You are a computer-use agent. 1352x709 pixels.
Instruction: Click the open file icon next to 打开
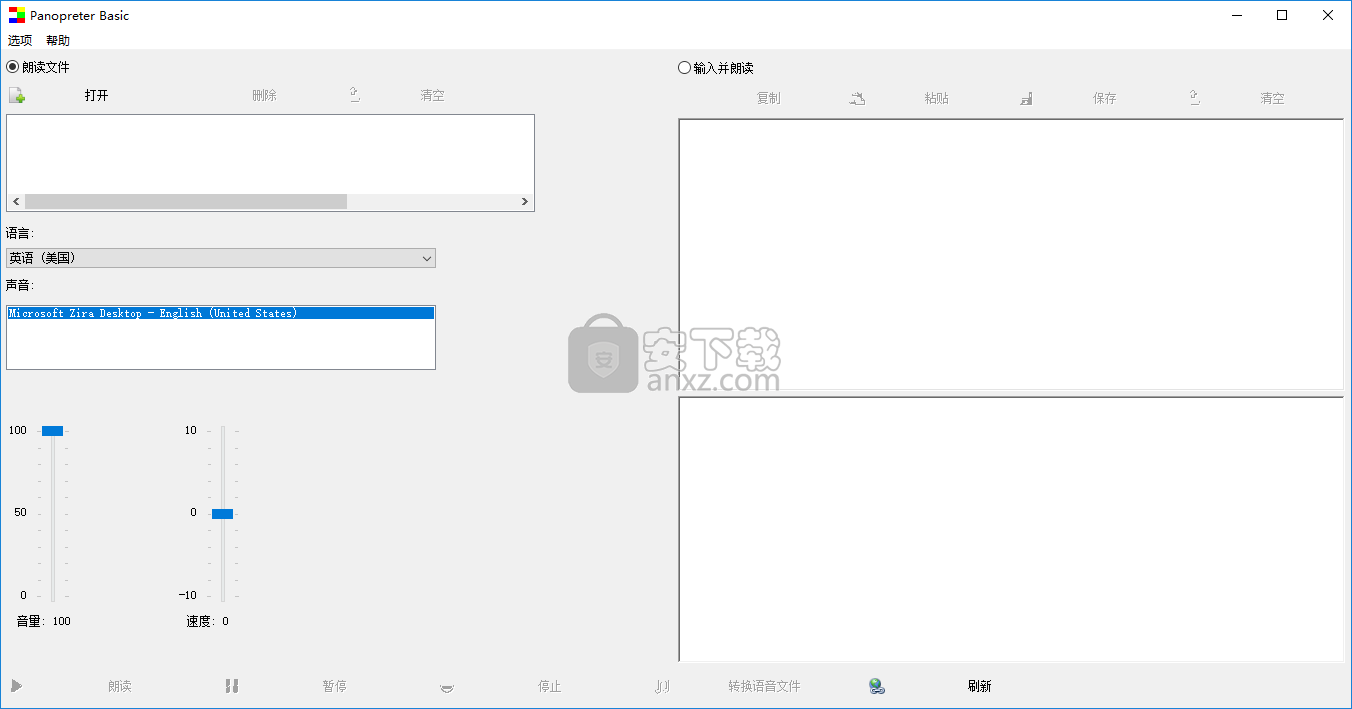[x=17, y=96]
